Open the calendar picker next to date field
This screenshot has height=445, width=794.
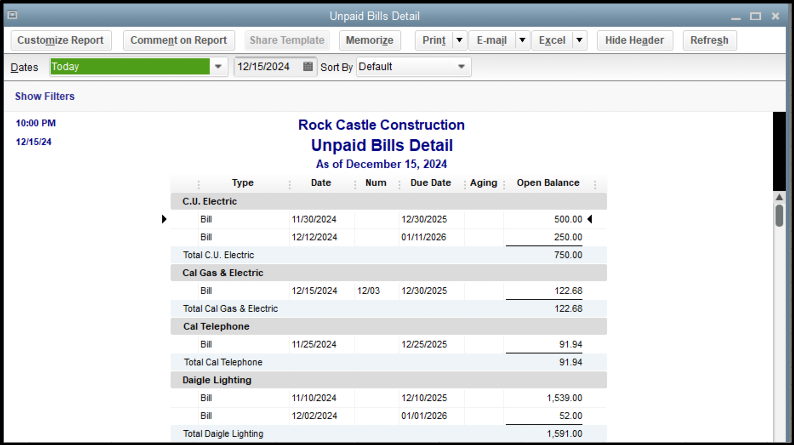click(308, 67)
